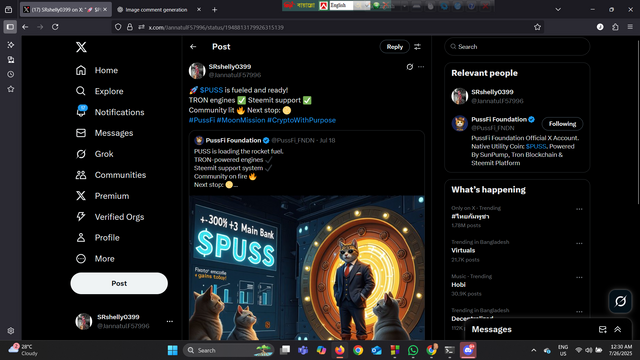
Task: Open WhatsApp from the taskbar
Action: click(x=413, y=350)
